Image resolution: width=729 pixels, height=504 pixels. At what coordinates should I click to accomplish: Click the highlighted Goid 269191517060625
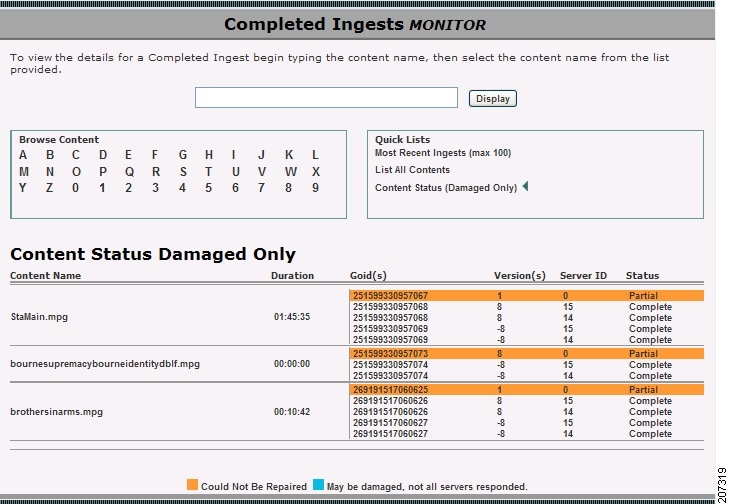[x=390, y=390]
